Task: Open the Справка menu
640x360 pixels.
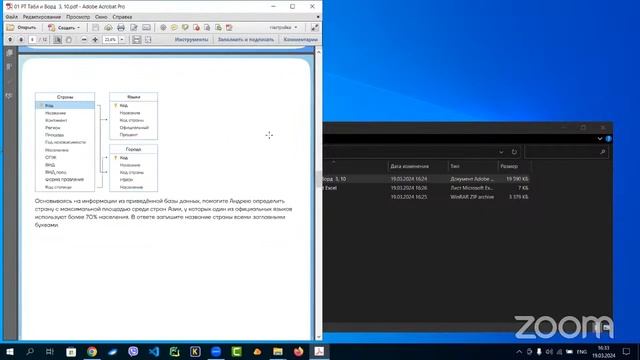Action: [x=122, y=17]
